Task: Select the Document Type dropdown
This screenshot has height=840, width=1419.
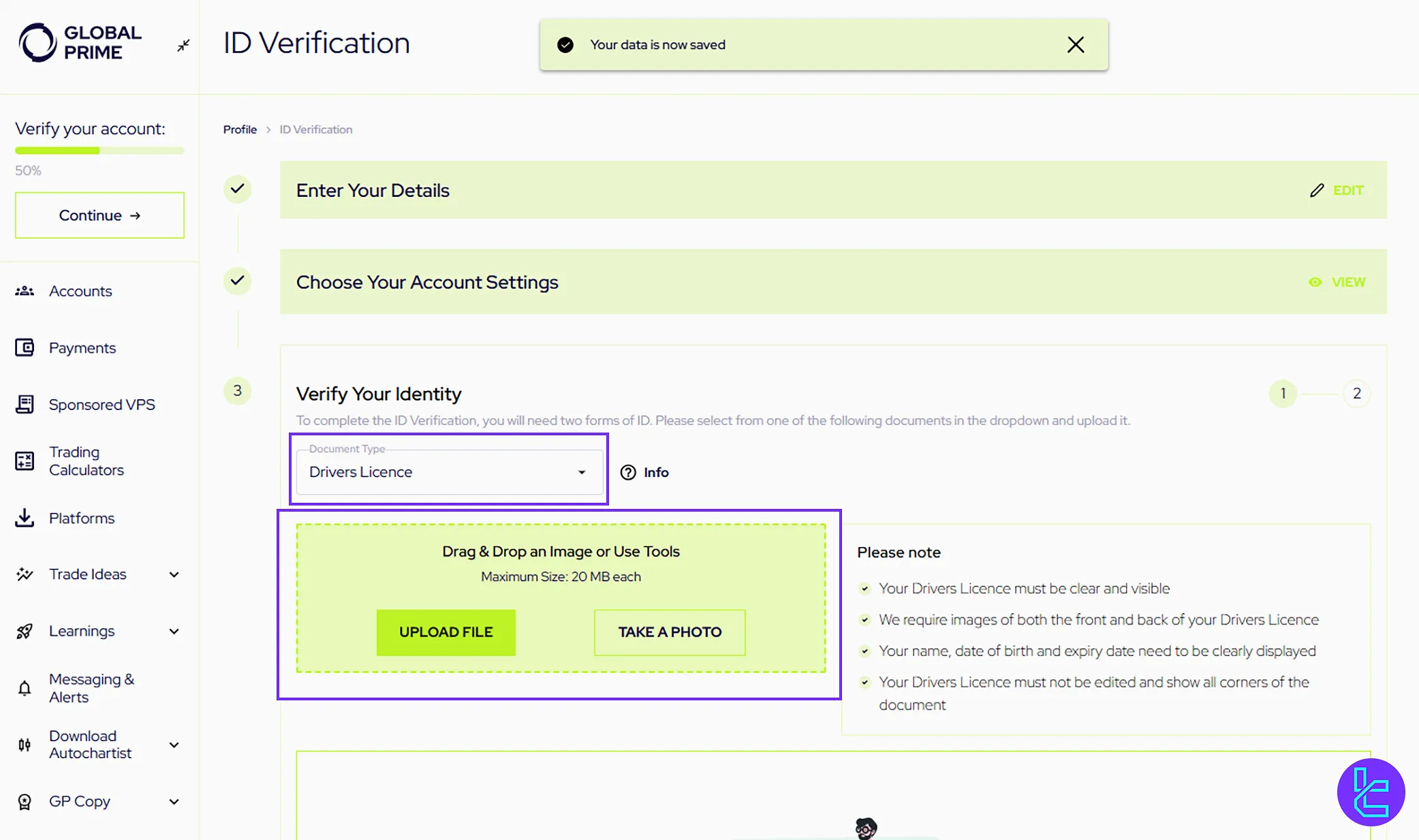Action: click(x=447, y=472)
